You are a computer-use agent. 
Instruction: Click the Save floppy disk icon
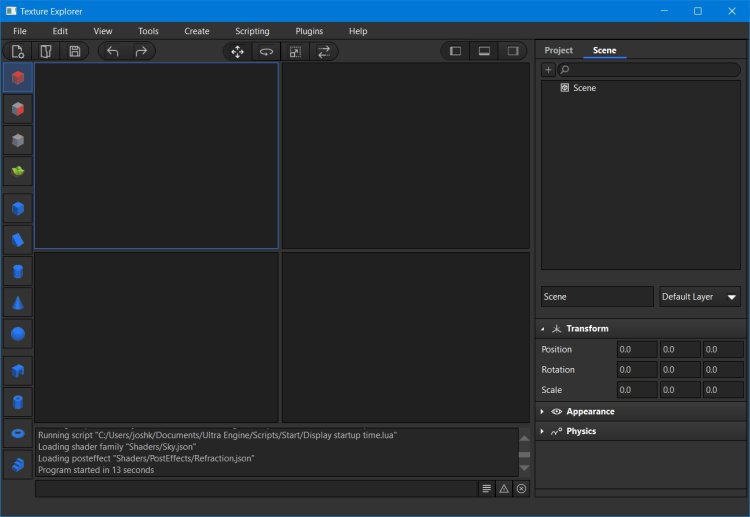pyautogui.click(x=74, y=51)
